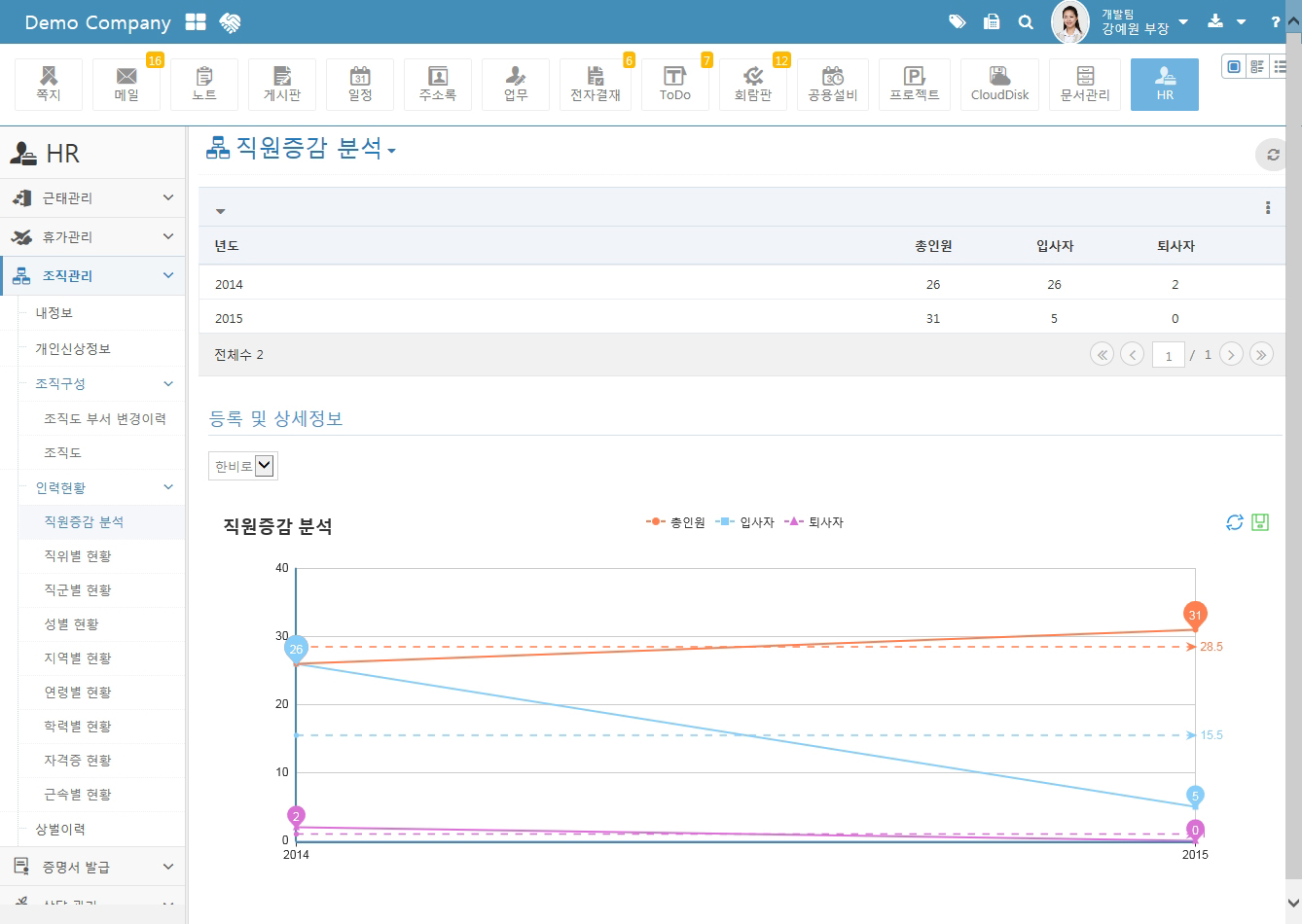Open 연령별 현황 in the sidebar

point(78,693)
